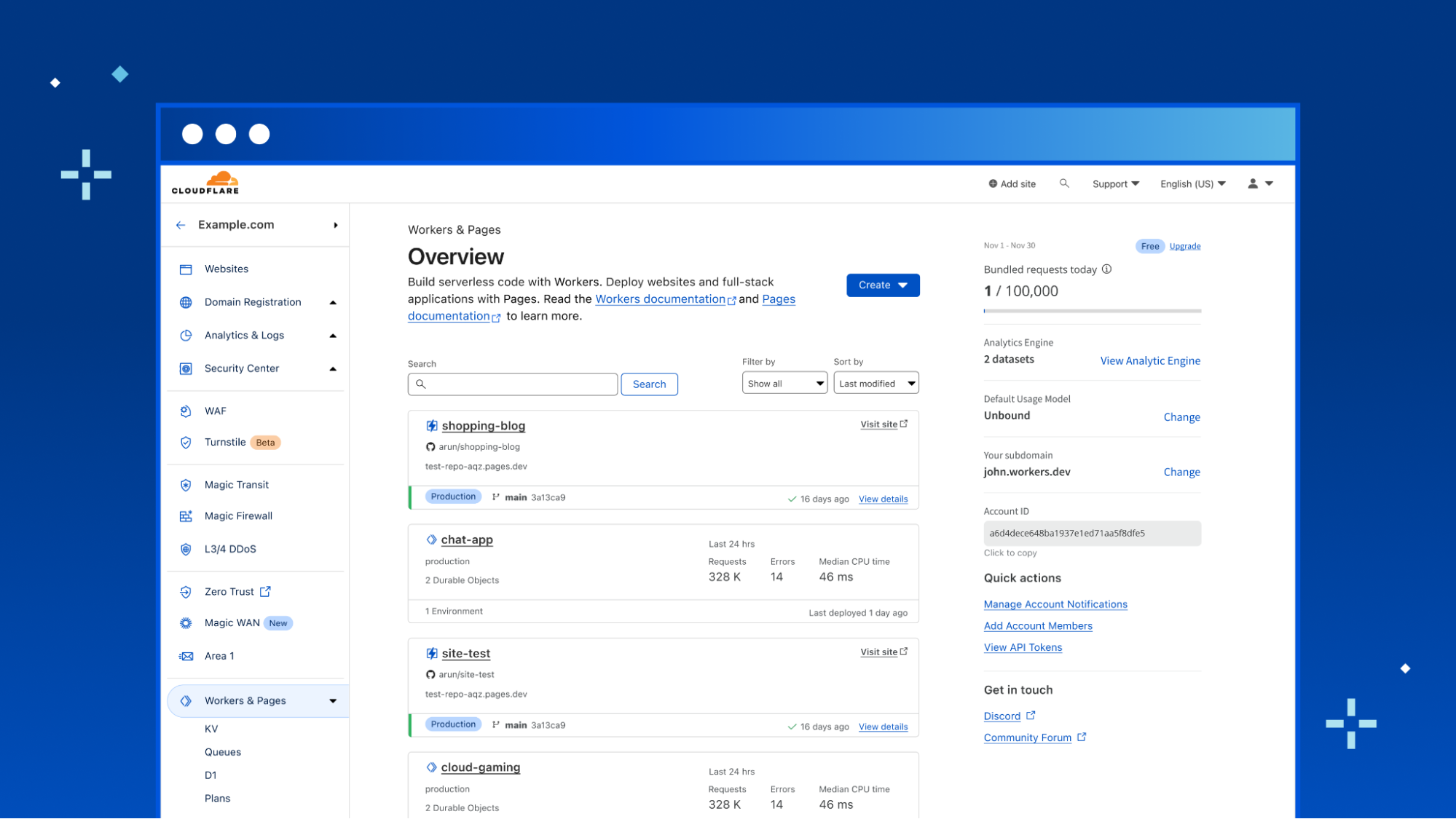Click the Production badge on shopping-blog
This screenshot has width=1456, height=819.
coord(453,496)
